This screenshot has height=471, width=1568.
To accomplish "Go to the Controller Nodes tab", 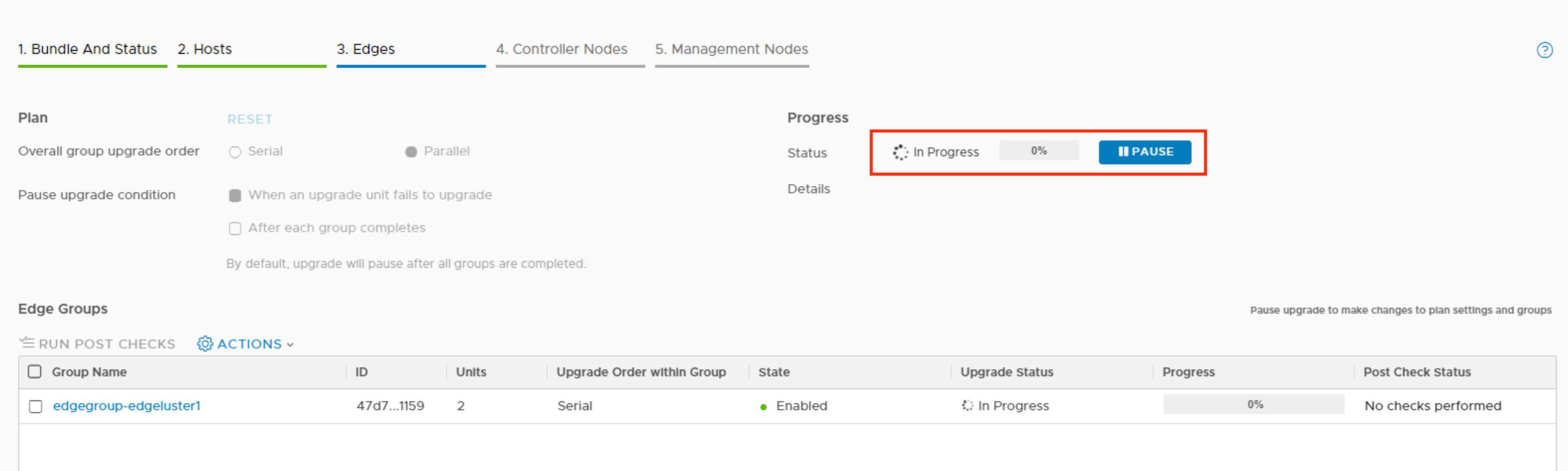I will pos(561,49).
